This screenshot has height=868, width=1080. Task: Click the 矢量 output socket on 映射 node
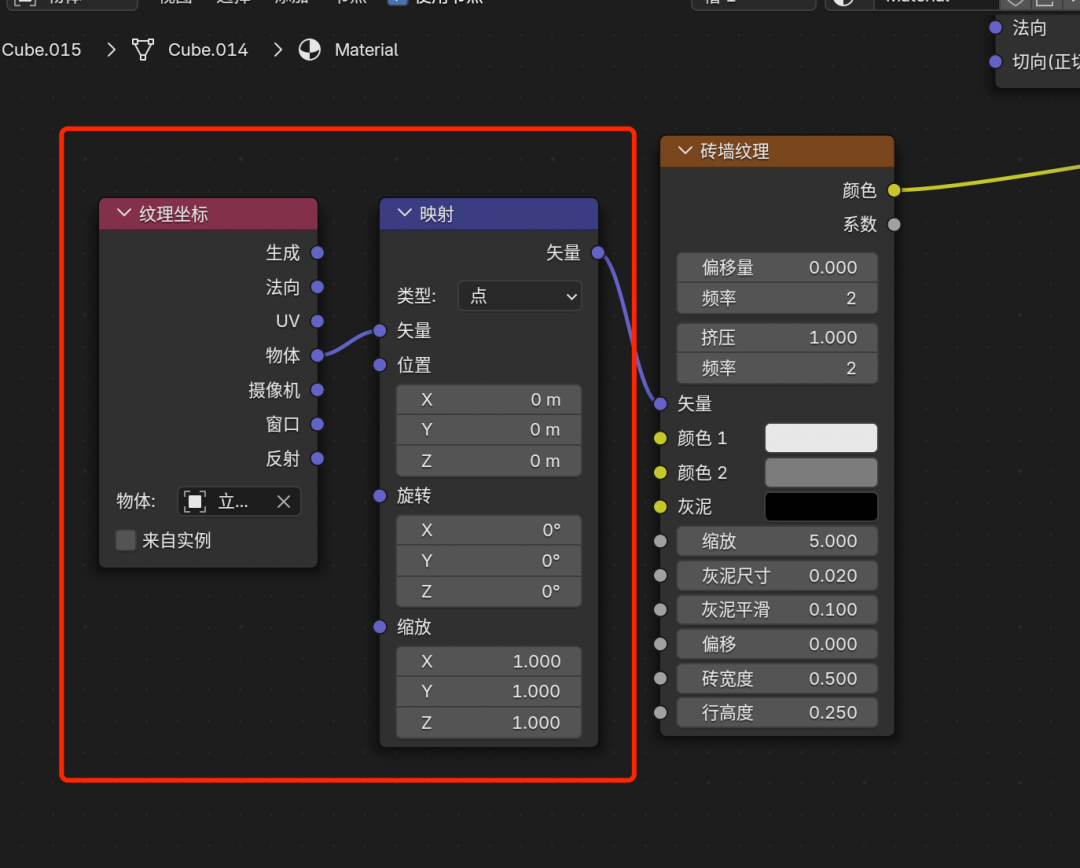pyautogui.click(x=598, y=253)
